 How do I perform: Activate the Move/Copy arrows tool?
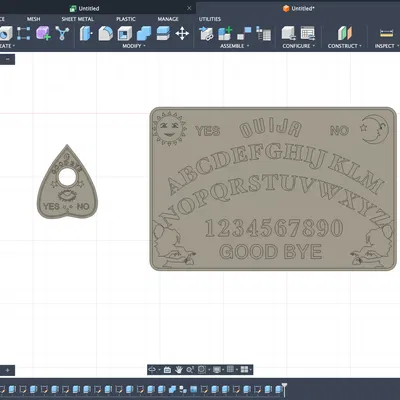[x=182, y=33]
